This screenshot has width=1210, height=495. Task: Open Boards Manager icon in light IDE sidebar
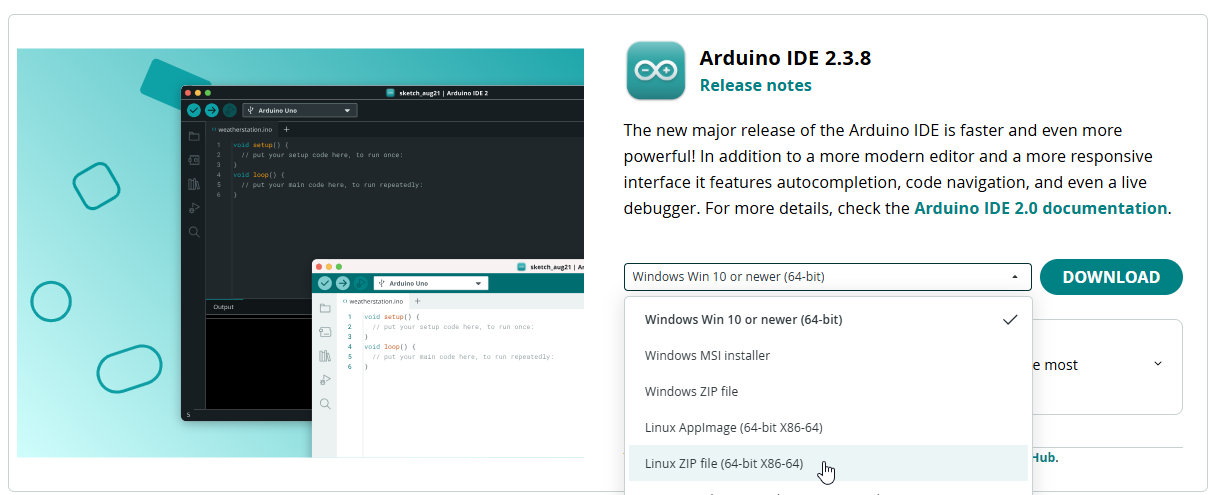pos(325,332)
